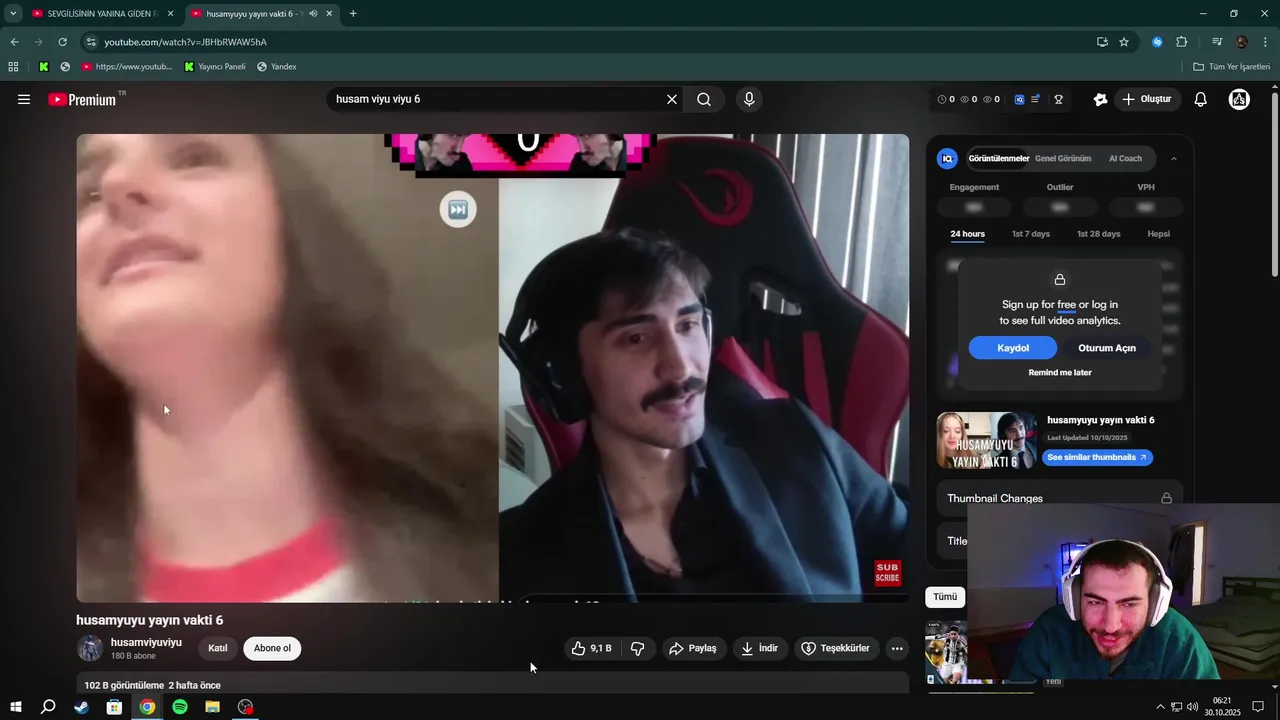
Task: Download the video with İndir
Action: (x=759, y=648)
